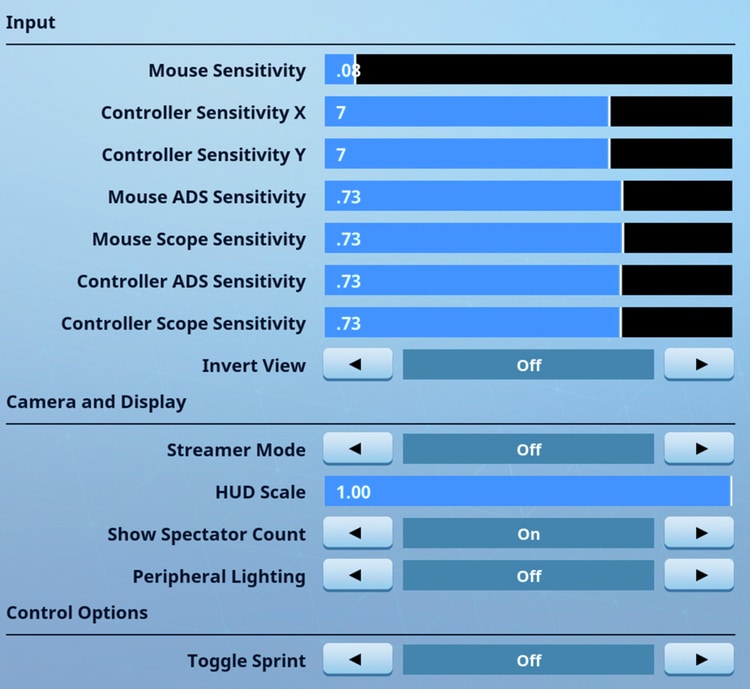
Task: Click the Controller Sensitivity Y slider bar
Action: 528,154
